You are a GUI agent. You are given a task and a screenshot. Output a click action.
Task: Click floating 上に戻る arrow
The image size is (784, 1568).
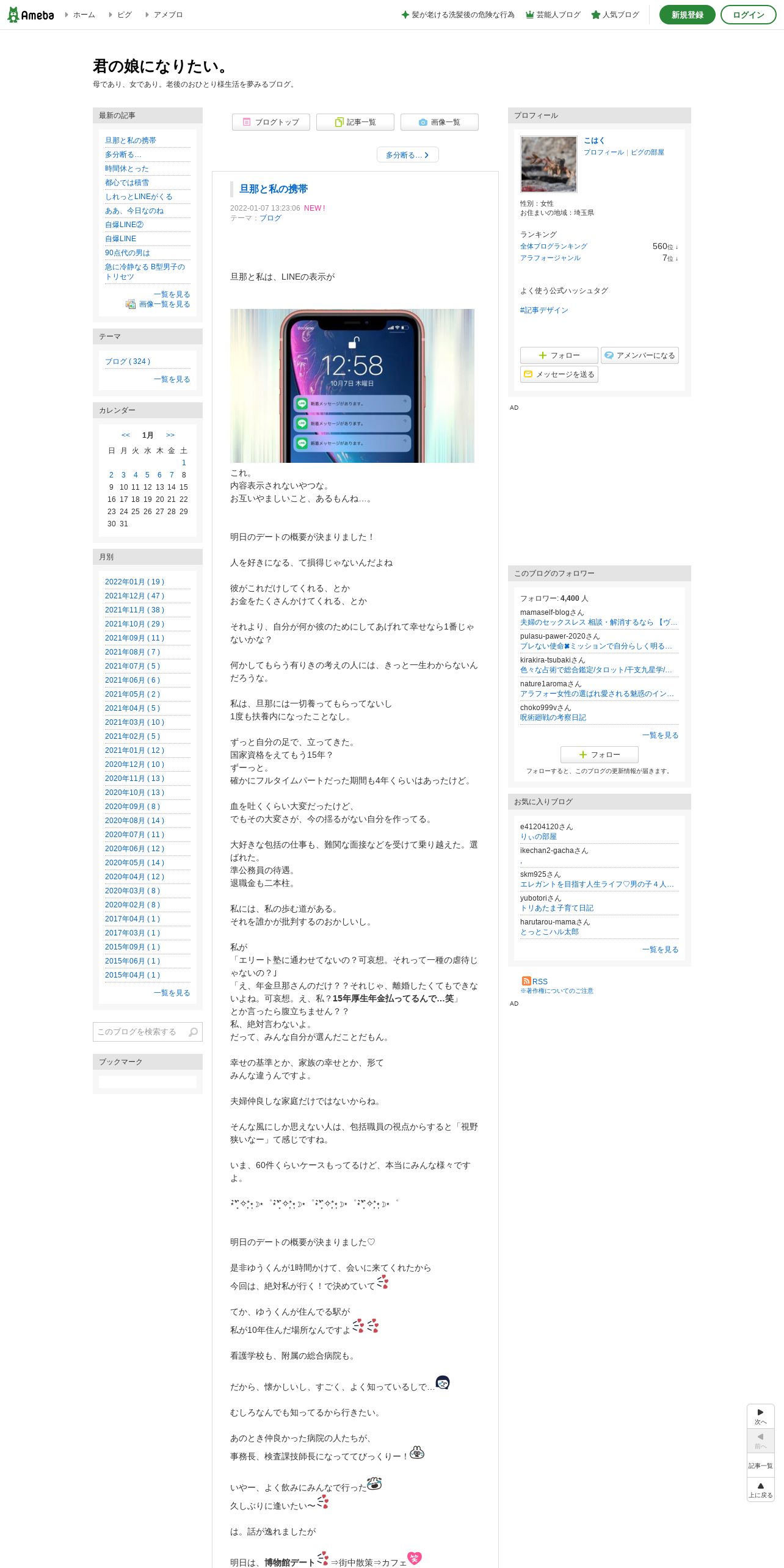click(x=761, y=1490)
